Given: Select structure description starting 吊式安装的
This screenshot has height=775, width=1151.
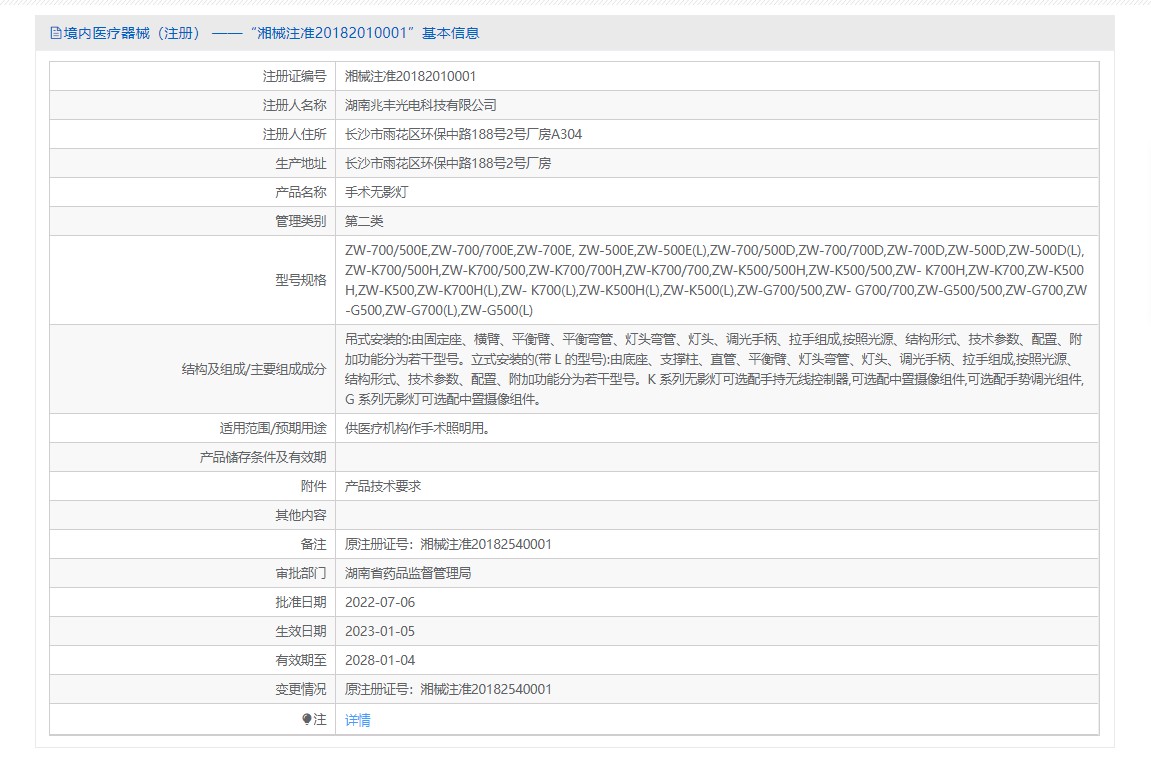Looking at the screenshot, I should point(714,369).
